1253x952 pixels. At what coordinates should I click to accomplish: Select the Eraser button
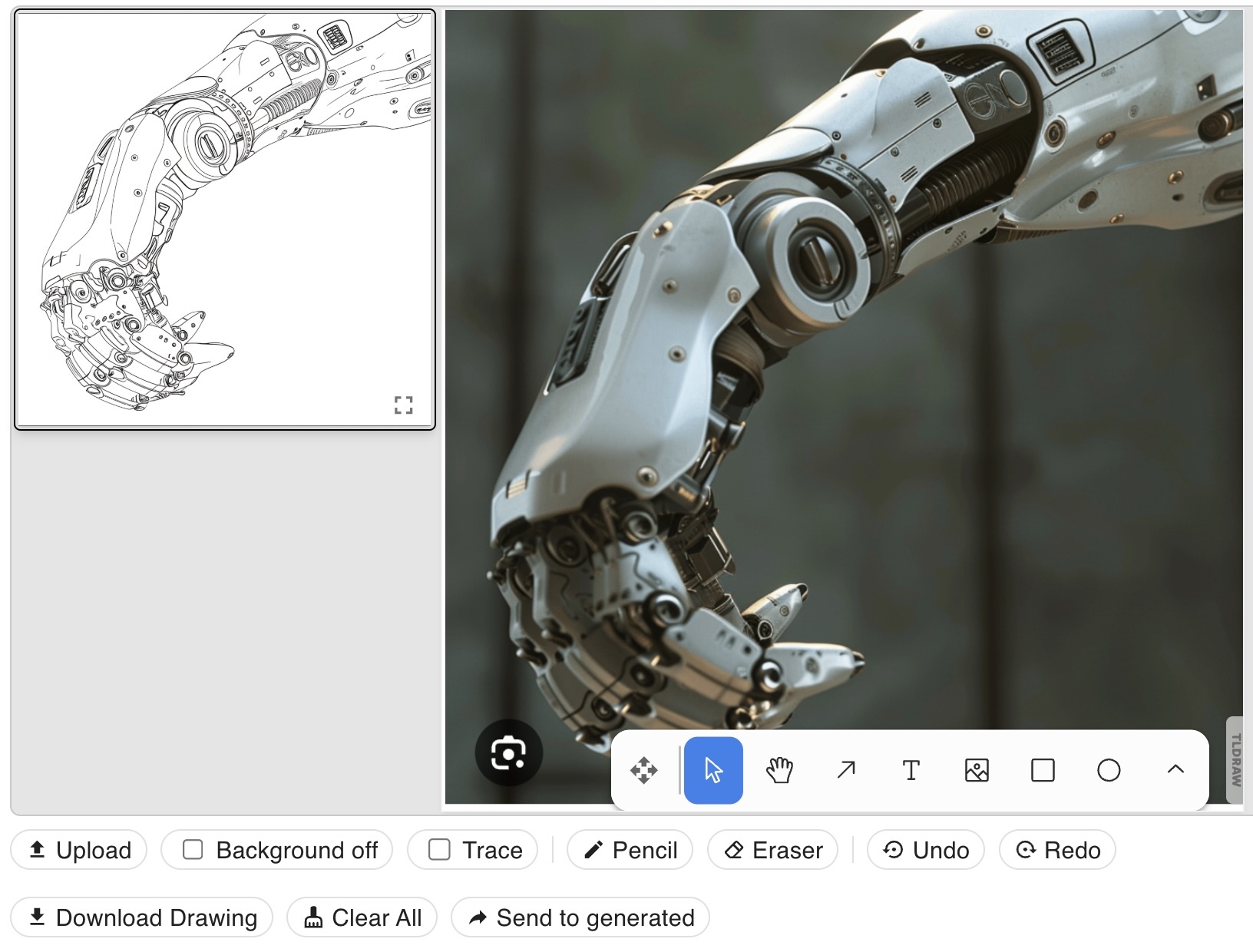[x=772, y=850]
